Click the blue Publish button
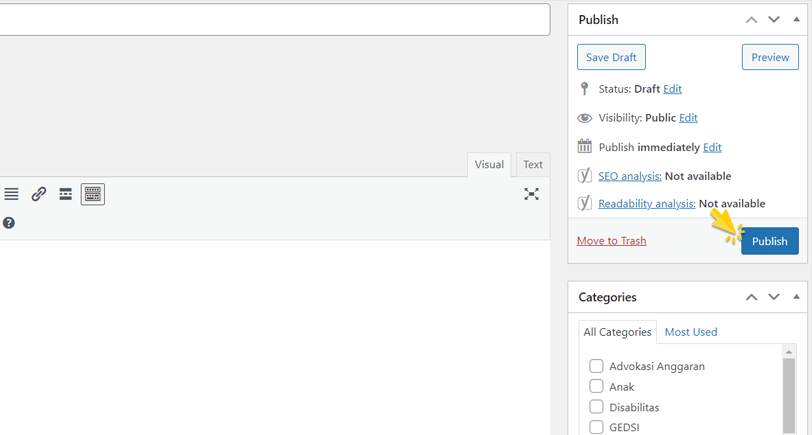812x435 pixels. tap(769, 241)
